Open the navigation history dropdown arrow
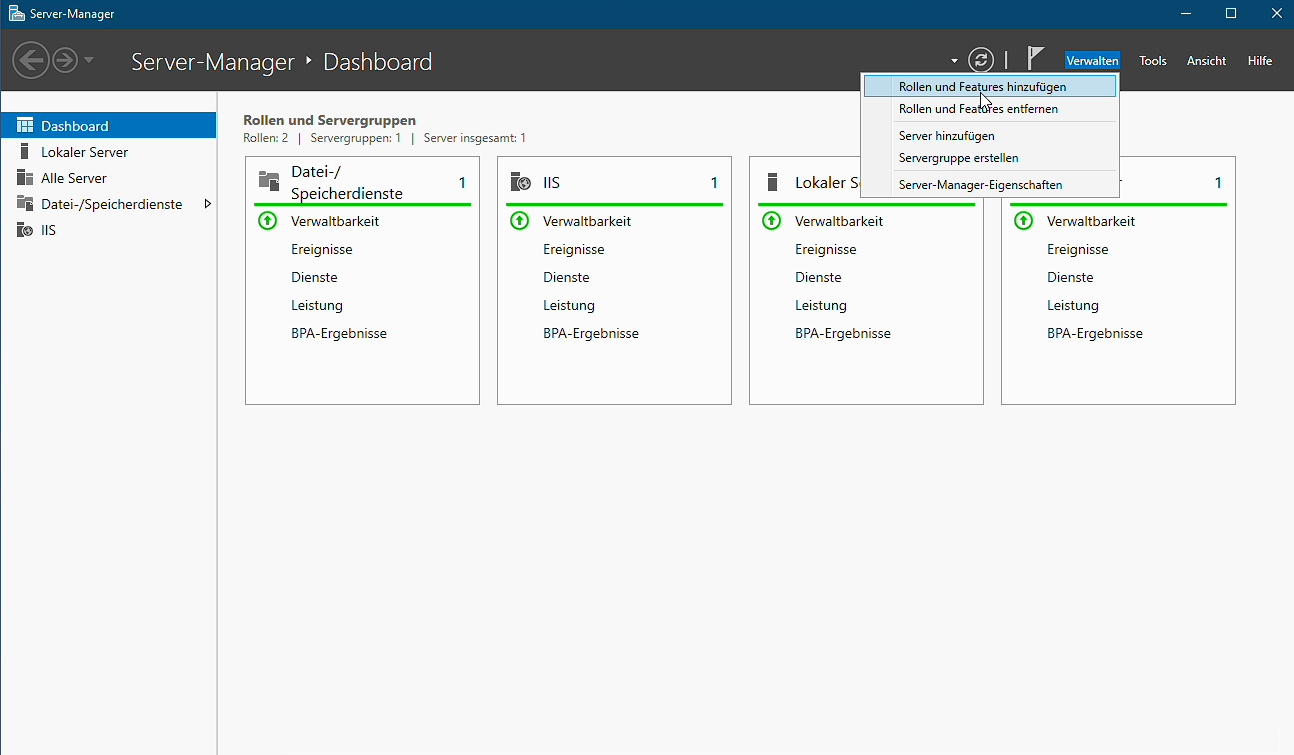This screenshot has height=755, width=1294. pos(89,60)
